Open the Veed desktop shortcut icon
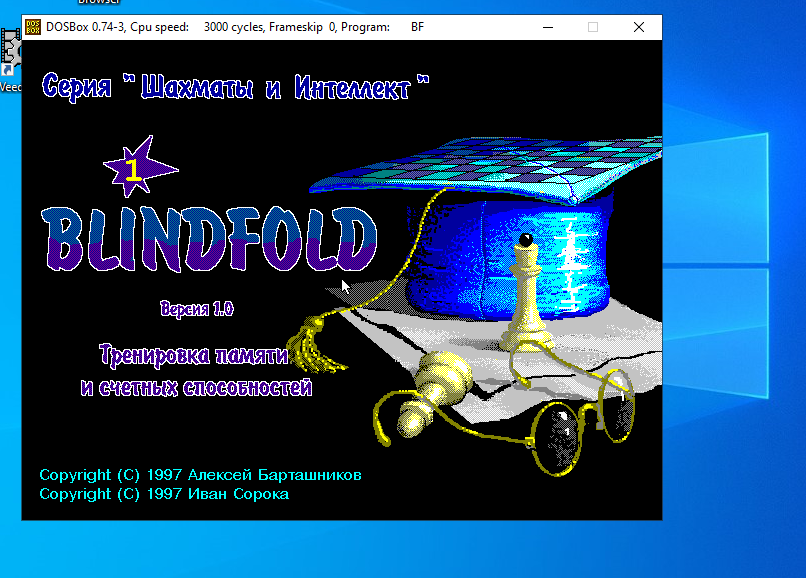 tap(11, 56)
